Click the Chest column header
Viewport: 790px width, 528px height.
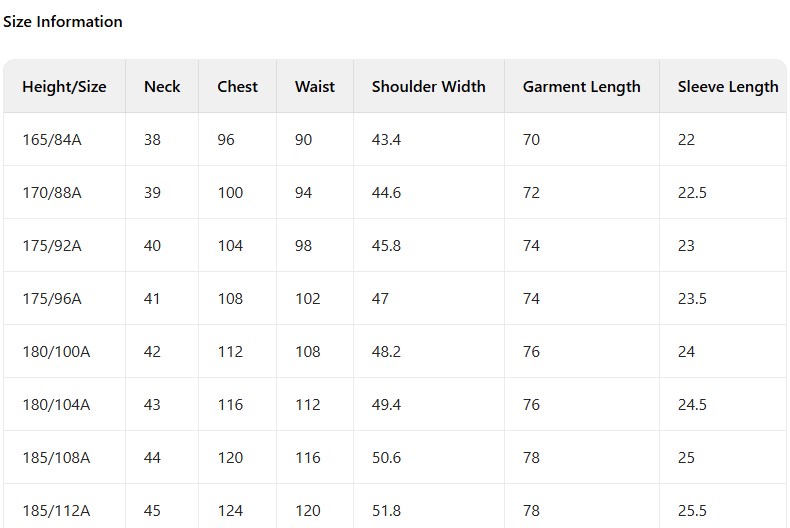pyautogui.click(x=237, y=87)
